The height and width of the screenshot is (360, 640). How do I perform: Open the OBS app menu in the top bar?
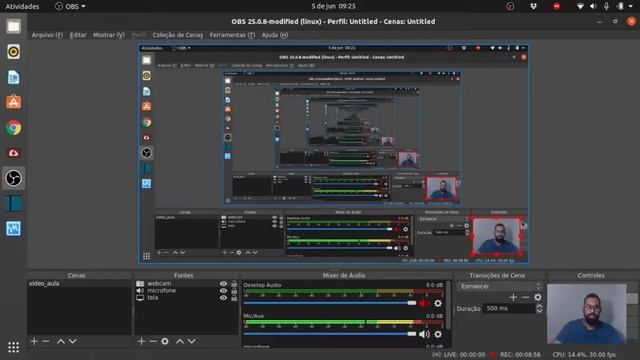click(70, 6)
